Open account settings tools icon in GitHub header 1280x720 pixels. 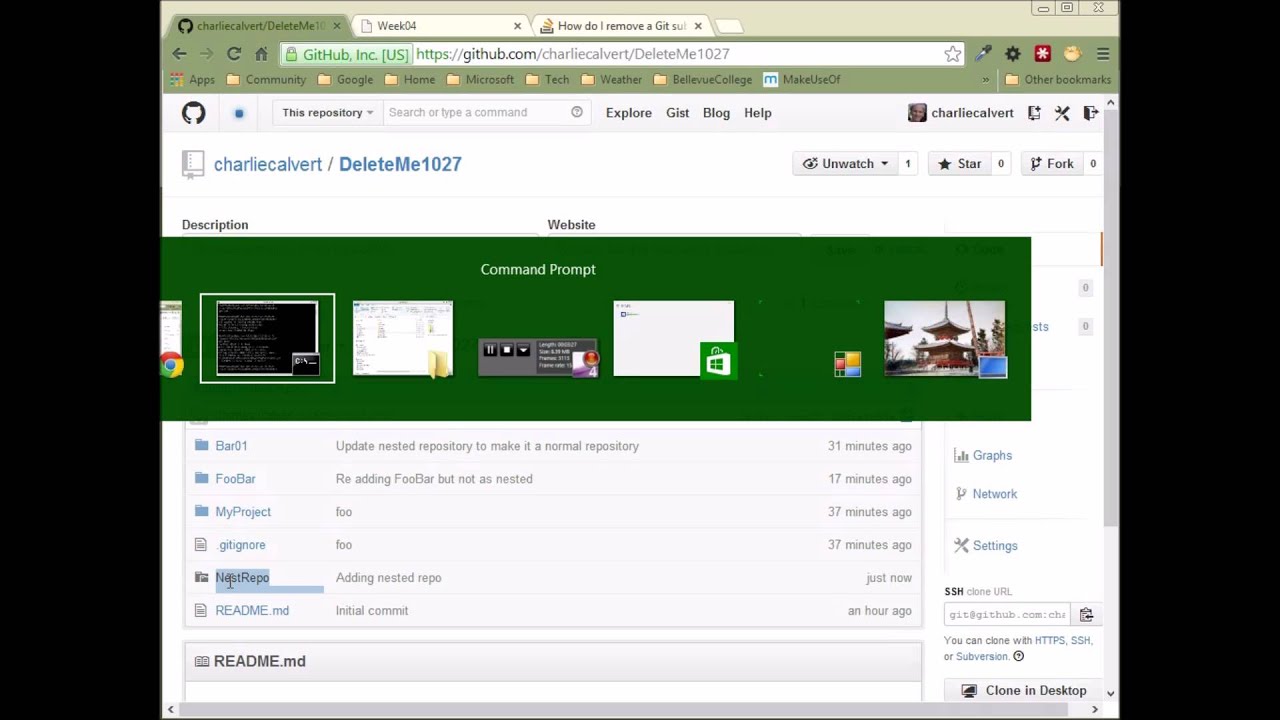pos(1062,113)
